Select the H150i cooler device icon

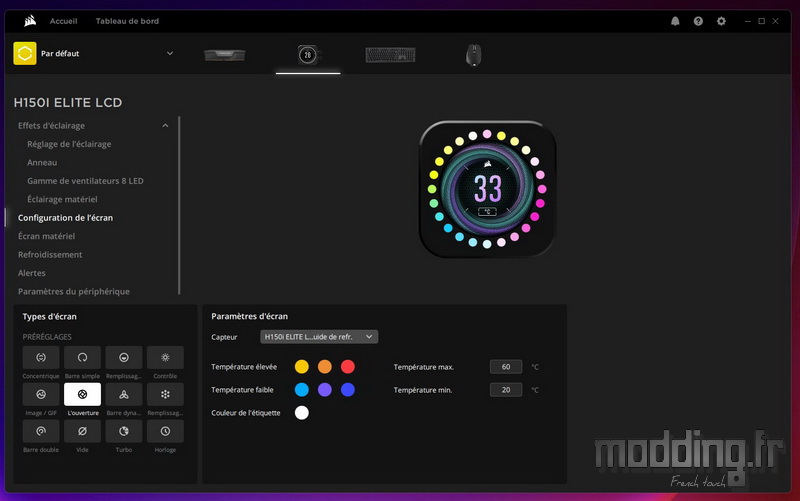(308, 55)
